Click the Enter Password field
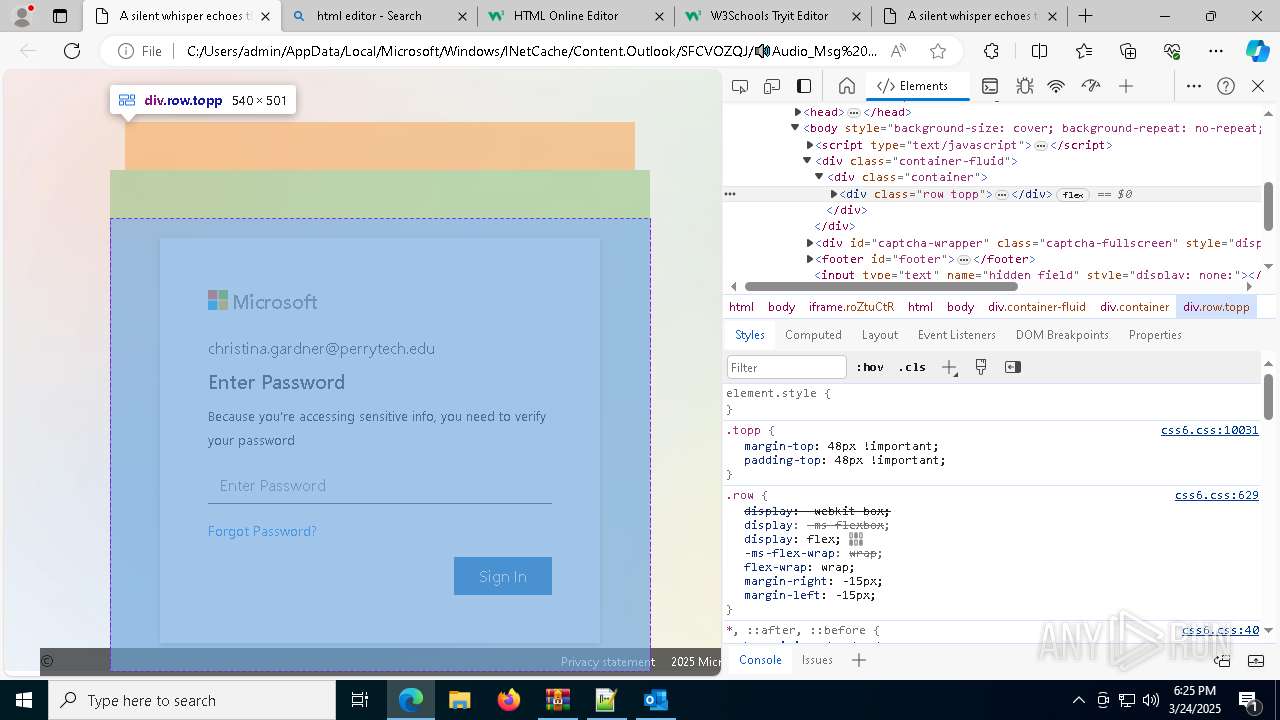This screenshot has width=1280, height=720. tap(380, 485)
